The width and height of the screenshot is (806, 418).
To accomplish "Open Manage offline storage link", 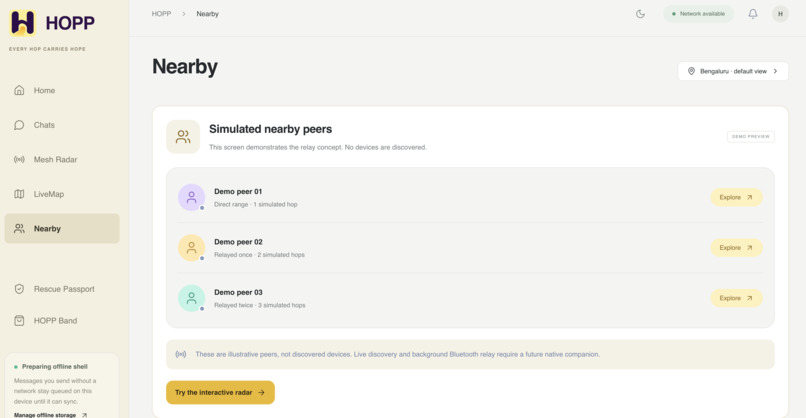I will (x=50, y=415).
